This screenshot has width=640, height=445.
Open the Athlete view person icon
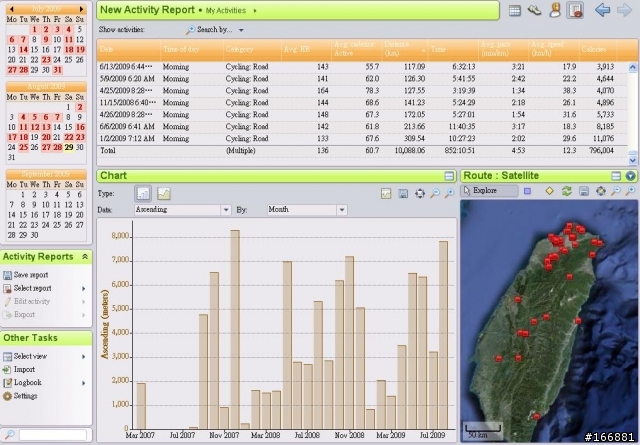(555, 10)
